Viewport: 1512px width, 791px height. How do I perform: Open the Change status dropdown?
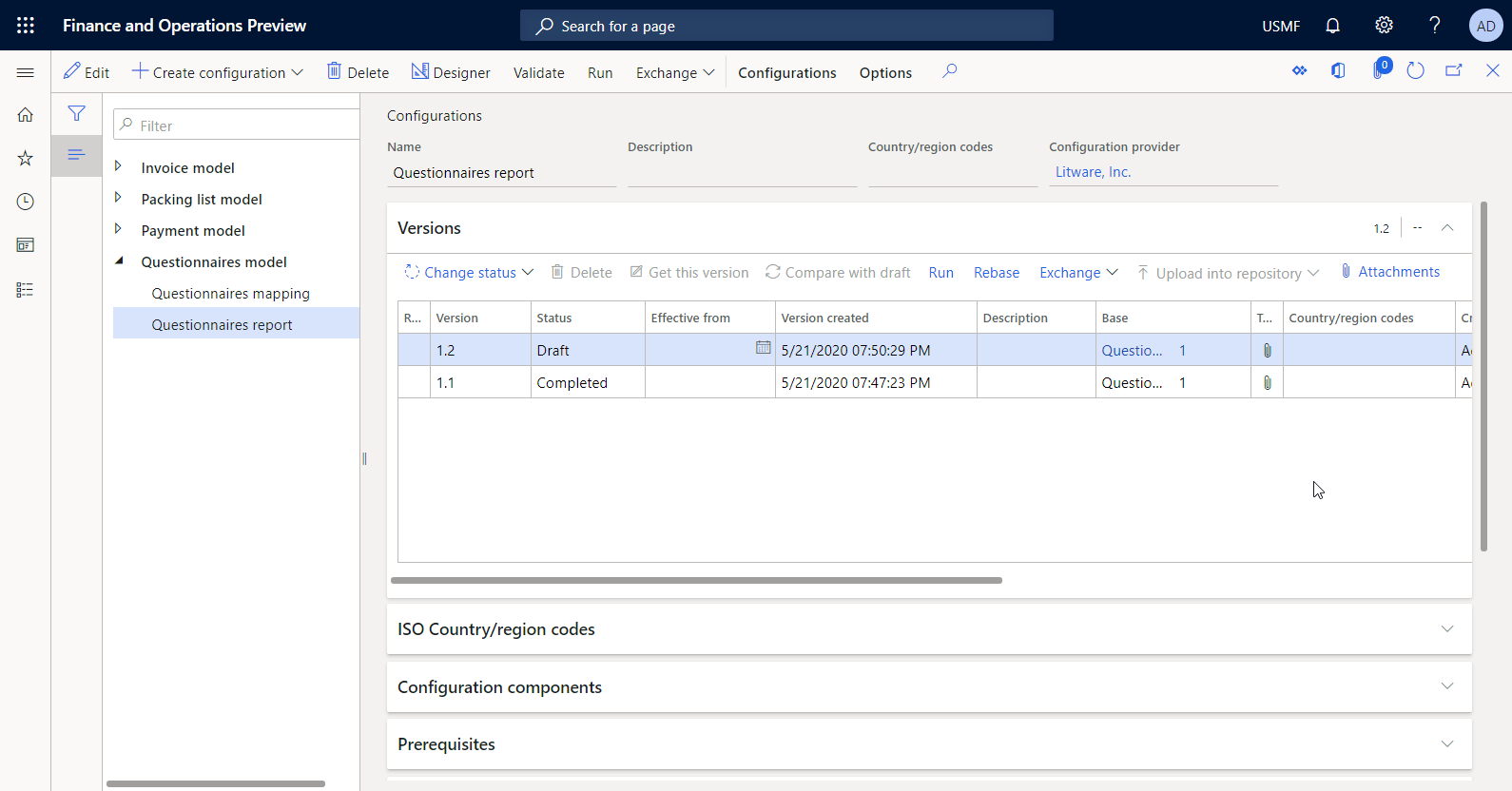click(x=470, y=273)
